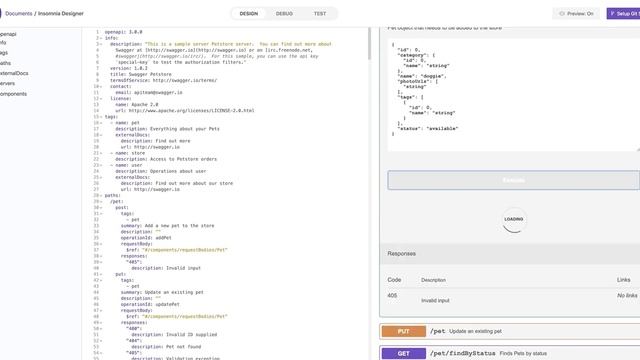Image resolution: width=640 pixels, height=360 pixels.
Task: Collapse the post operation on line 30
Action: pyautogui.click(x=101, y=208)
